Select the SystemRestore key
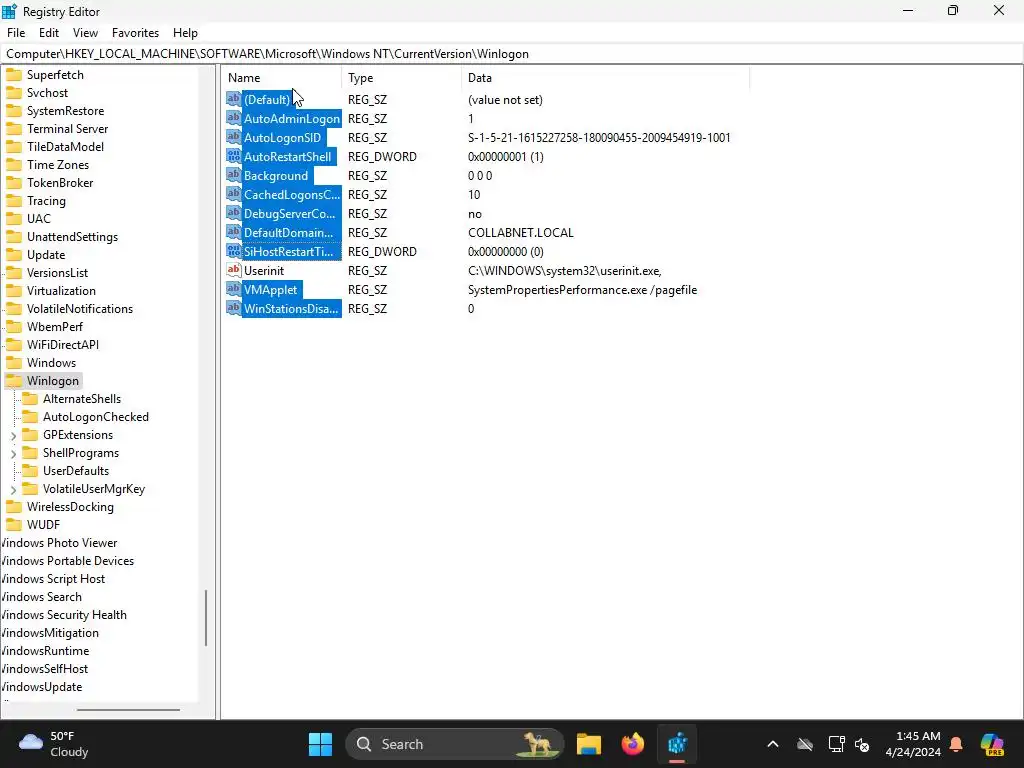The image size is (1024, 768). click(x=65, y=111)
